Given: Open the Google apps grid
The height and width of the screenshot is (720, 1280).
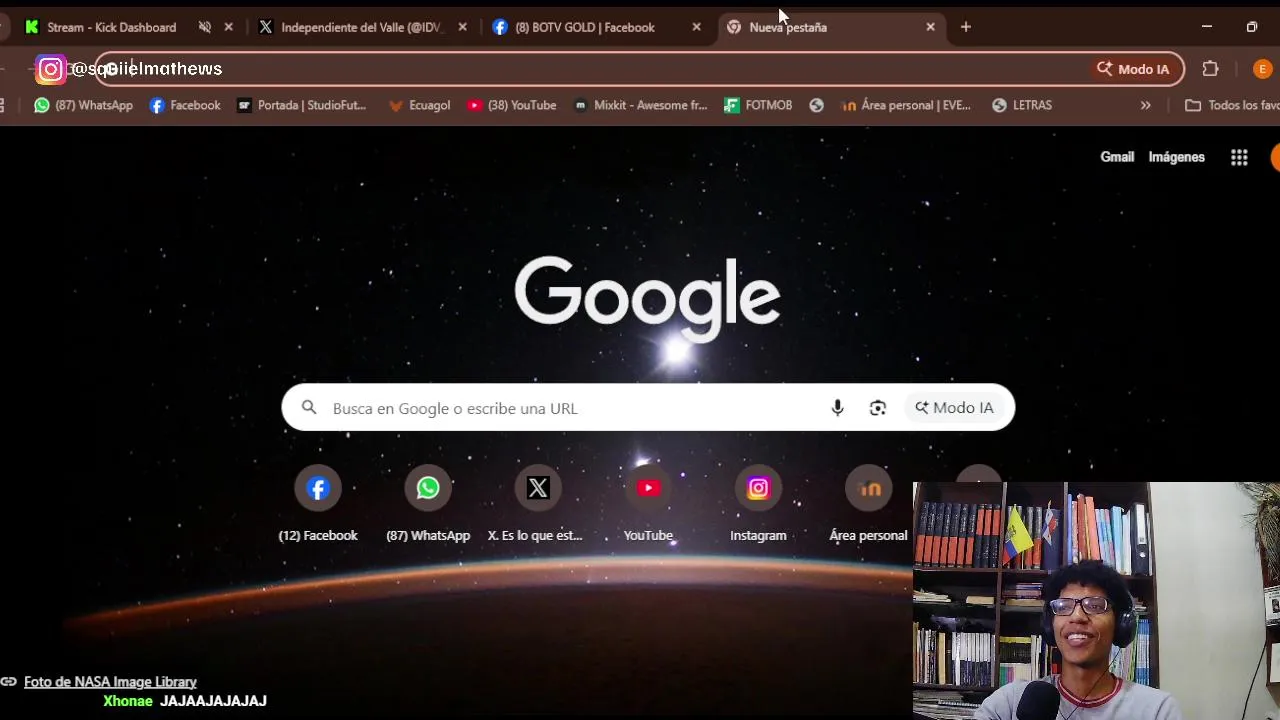Looking at the screenshot, I should tap(1239, 157).
